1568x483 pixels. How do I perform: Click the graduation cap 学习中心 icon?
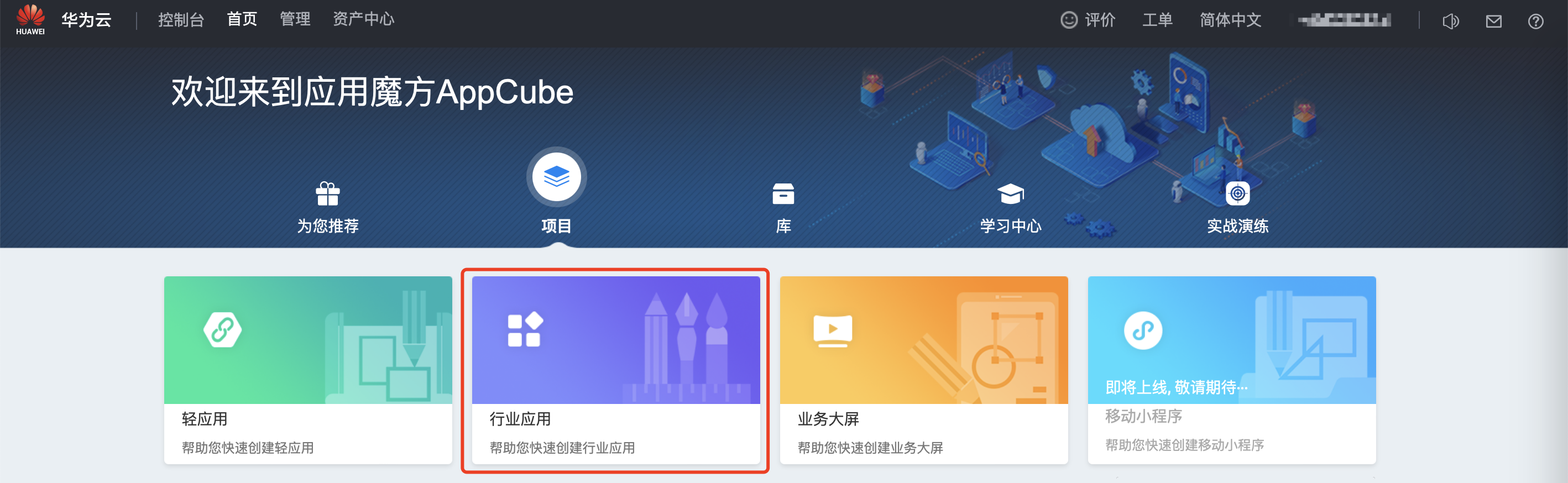pos(1011,194)
